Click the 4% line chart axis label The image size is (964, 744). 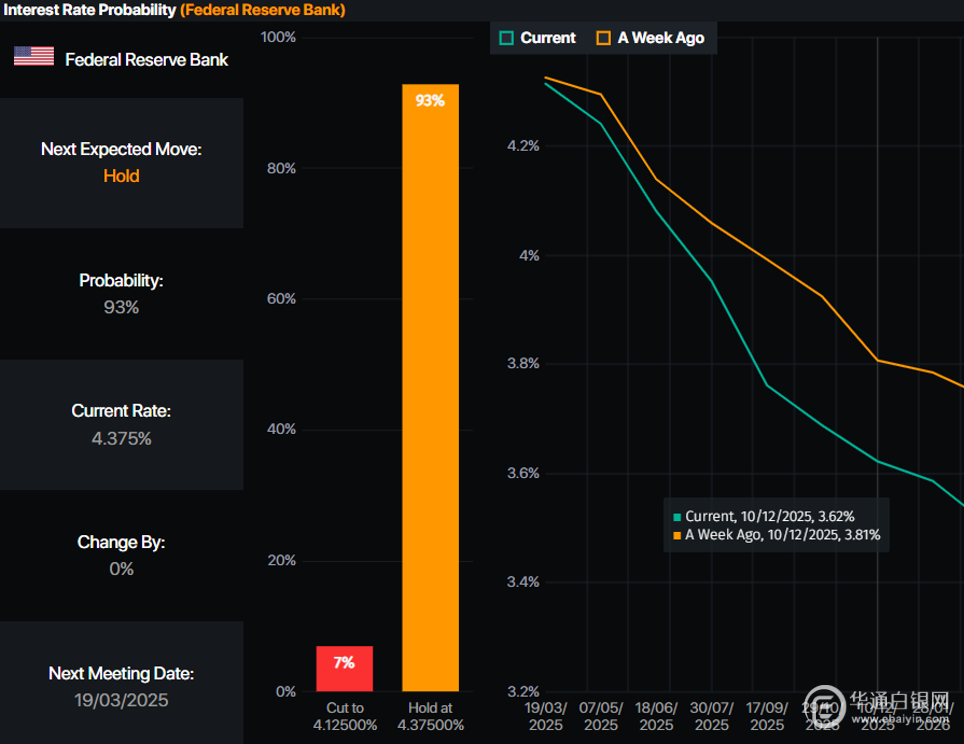tap(529, 256)
